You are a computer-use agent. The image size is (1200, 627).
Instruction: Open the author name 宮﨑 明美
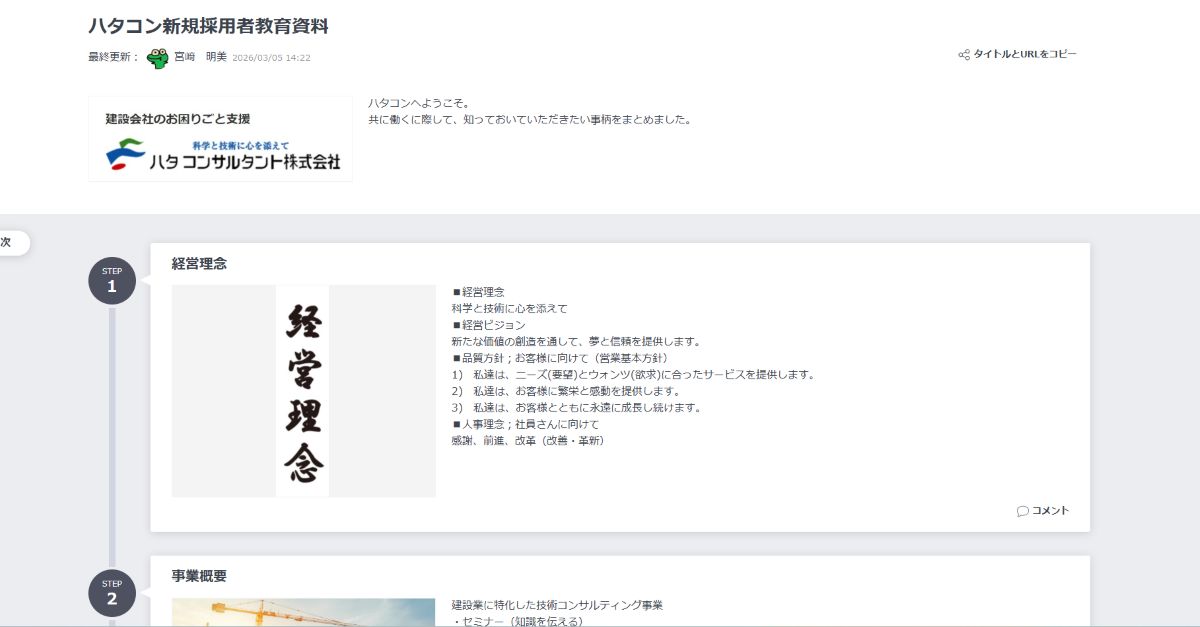click(200, 57)
